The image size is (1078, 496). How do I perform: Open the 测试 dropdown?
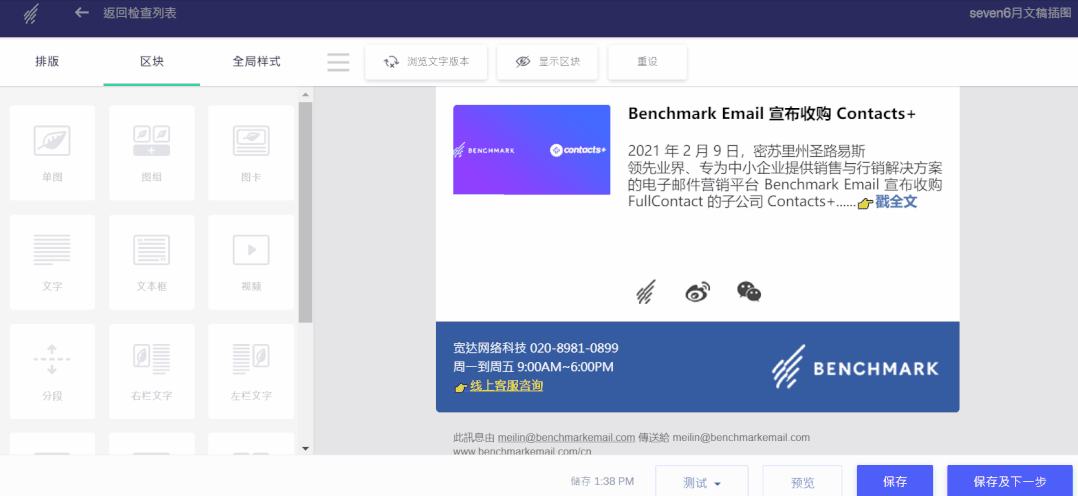click(702, 483)
